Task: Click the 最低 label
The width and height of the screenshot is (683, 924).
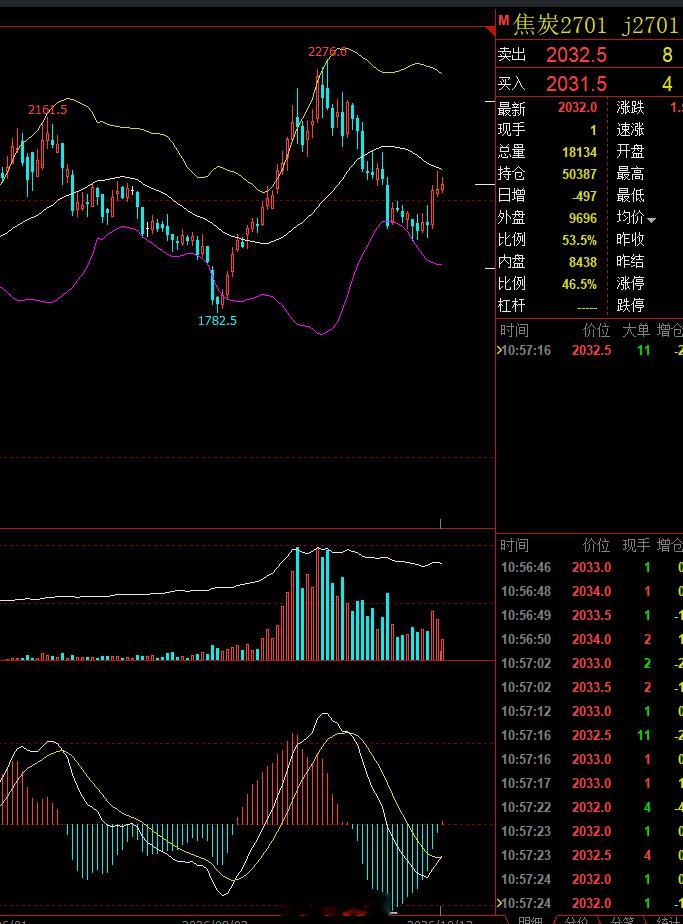Action: point(631,195)
